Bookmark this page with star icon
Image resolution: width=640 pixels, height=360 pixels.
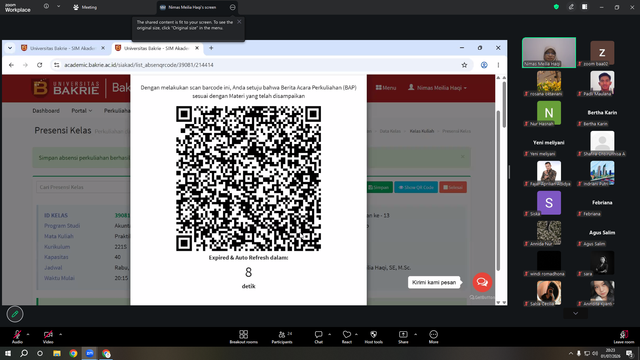point(464,65)
